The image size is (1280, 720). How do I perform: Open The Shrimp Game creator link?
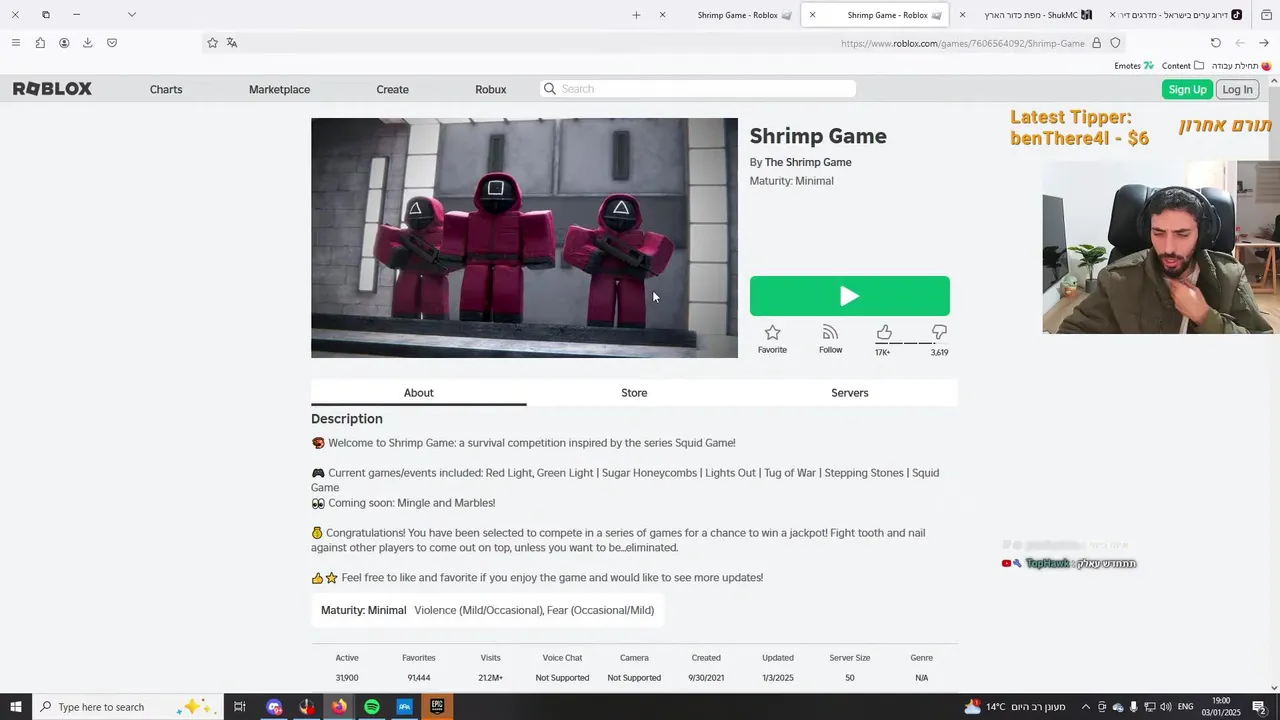[808, 162]
